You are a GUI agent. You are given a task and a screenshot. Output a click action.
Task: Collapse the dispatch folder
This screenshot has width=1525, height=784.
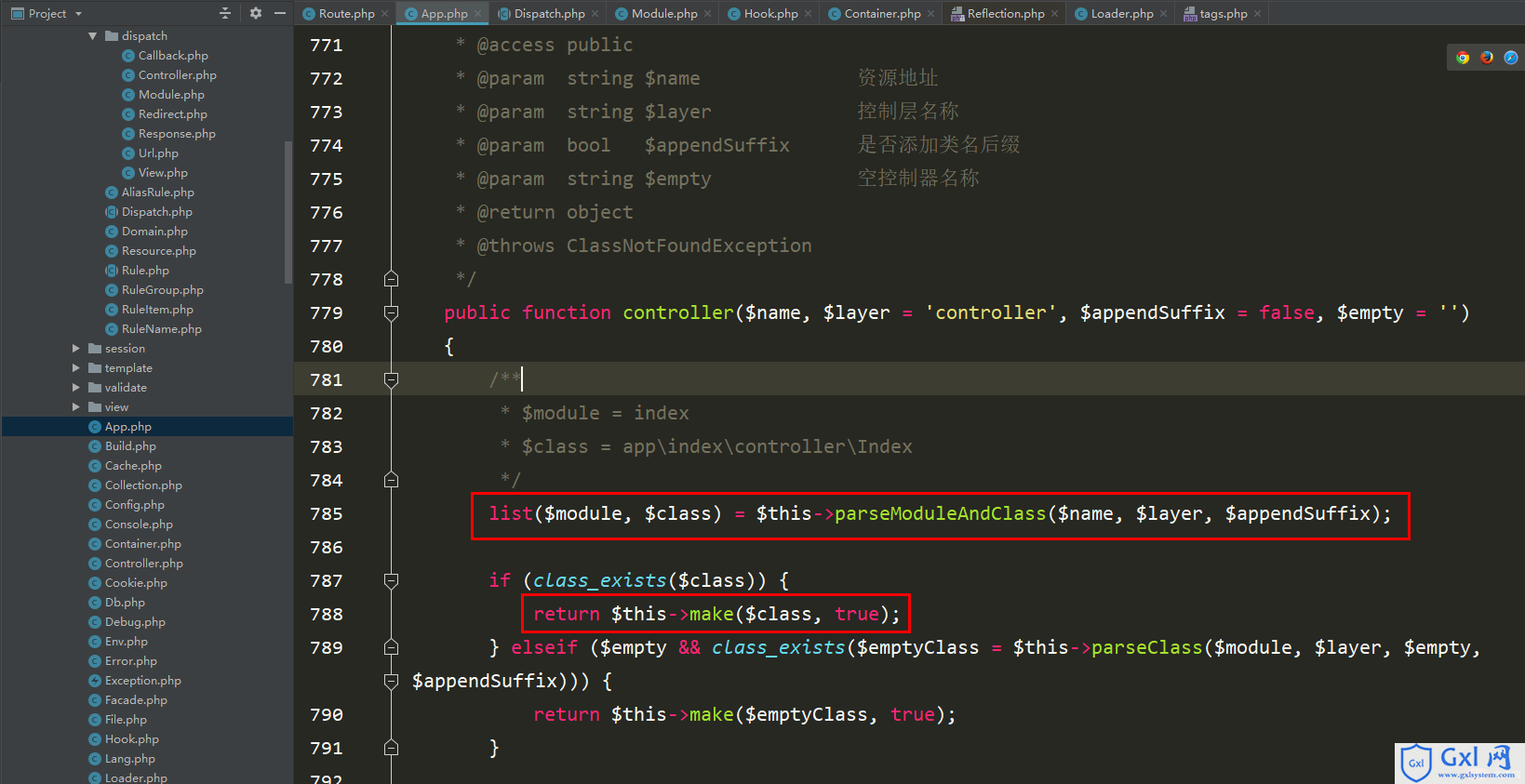(x=93, y=36)
